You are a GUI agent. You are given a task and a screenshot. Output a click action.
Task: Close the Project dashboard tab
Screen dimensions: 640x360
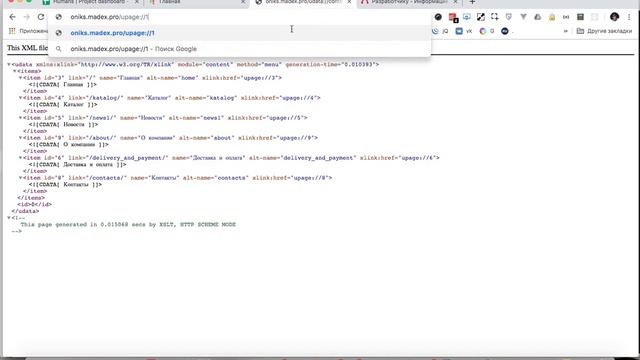pyautogui.click(x=136, y=2)
